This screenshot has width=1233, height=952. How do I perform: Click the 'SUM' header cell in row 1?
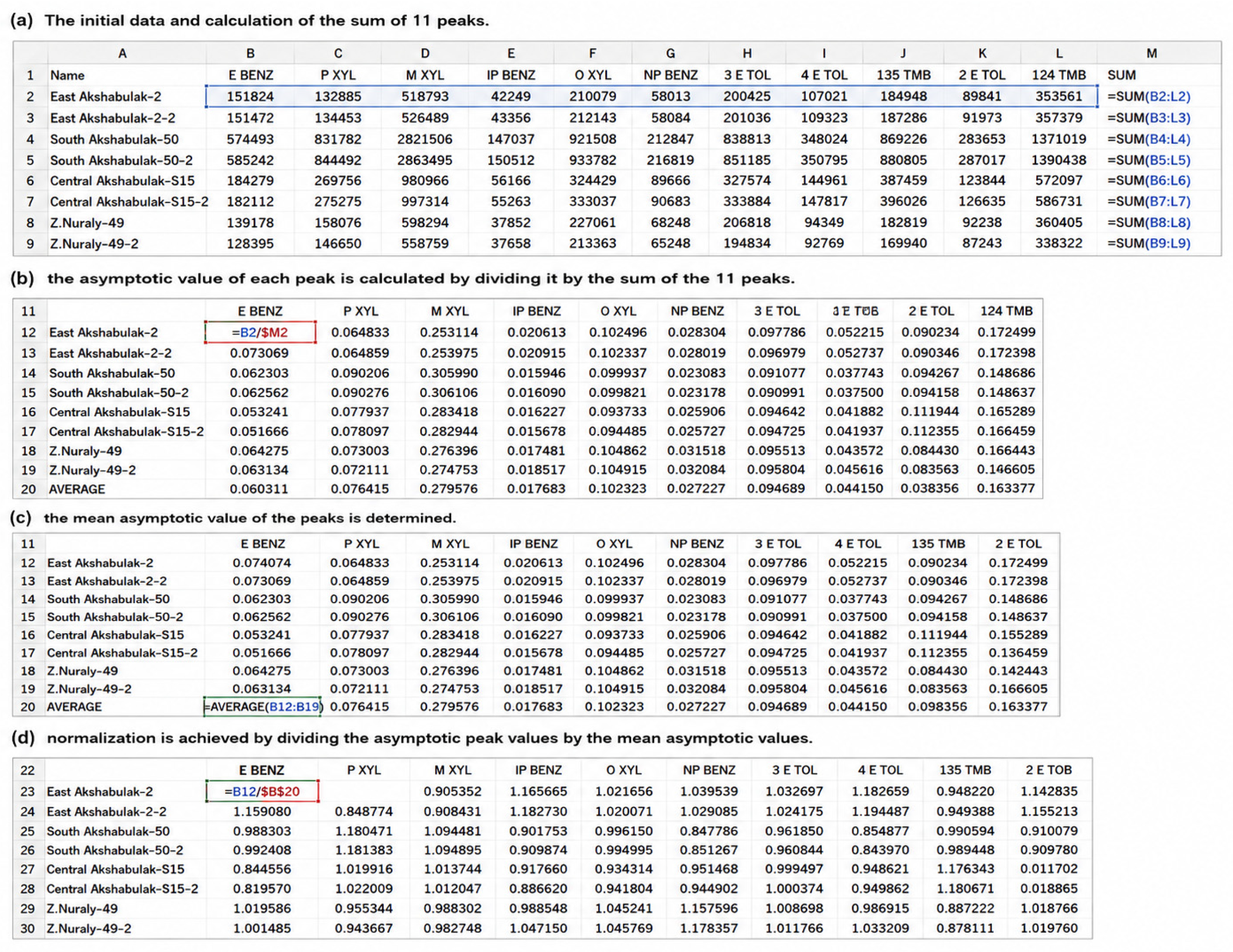(x=1121, y=75)
